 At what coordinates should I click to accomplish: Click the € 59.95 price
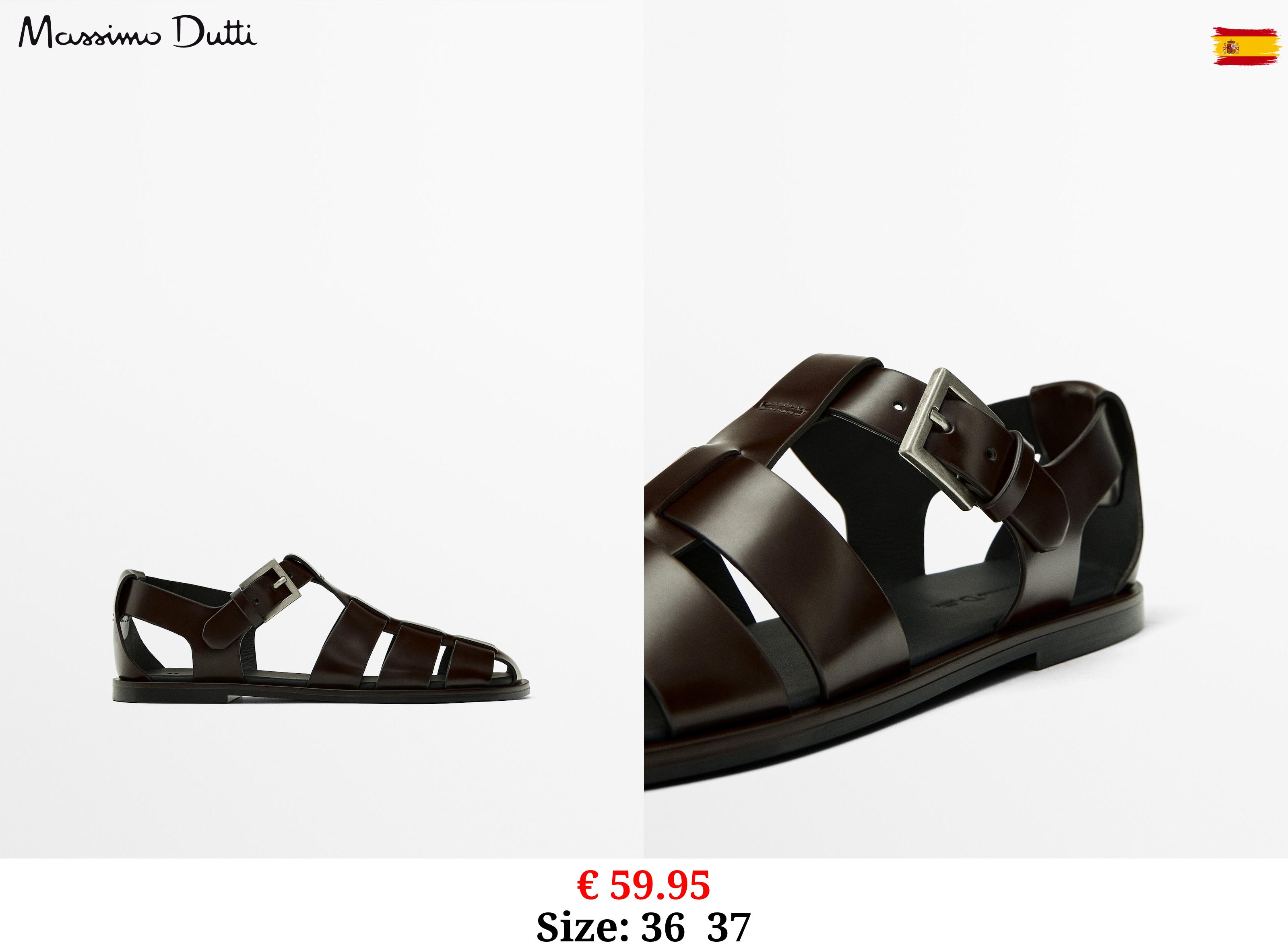coord(644,884)
